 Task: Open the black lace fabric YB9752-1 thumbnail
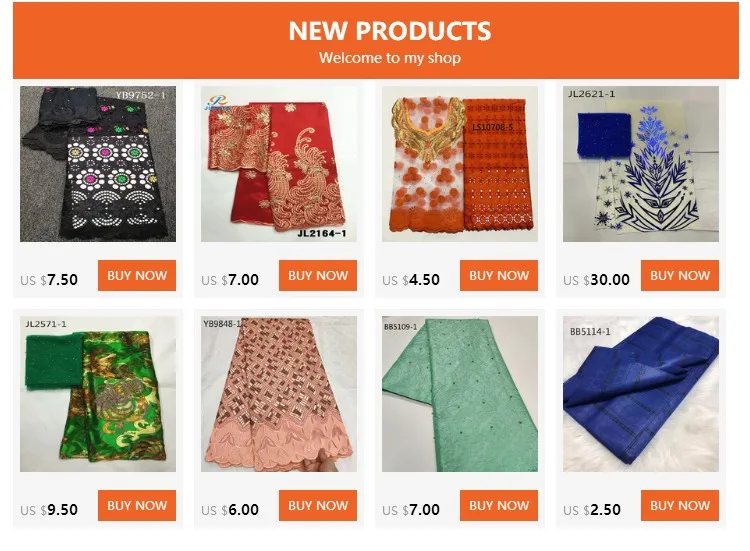98,164
